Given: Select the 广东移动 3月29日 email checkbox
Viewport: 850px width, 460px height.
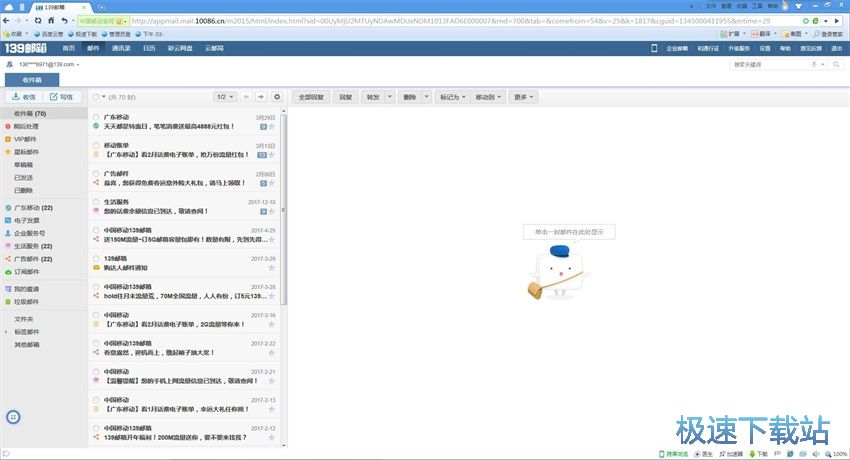Looking at the screenshot, I should point(96,116).
